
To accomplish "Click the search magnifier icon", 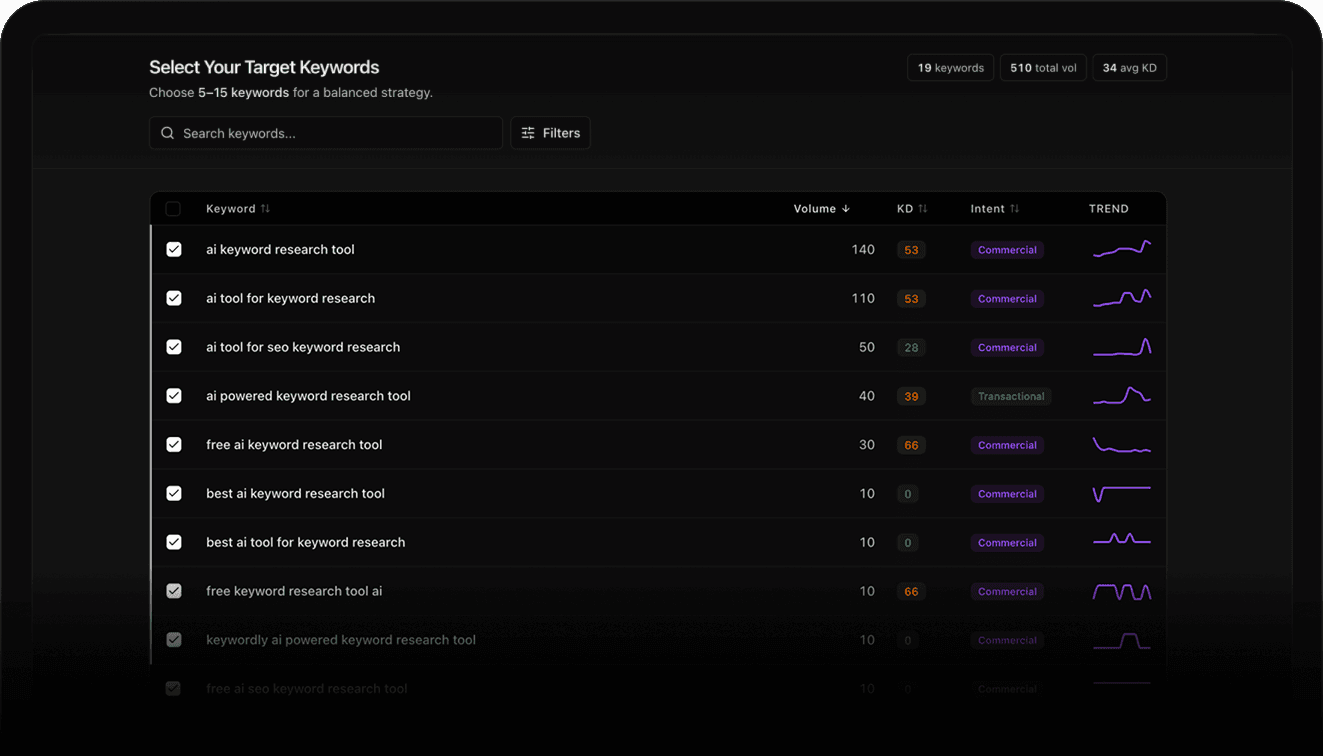I will coord(167,132).
